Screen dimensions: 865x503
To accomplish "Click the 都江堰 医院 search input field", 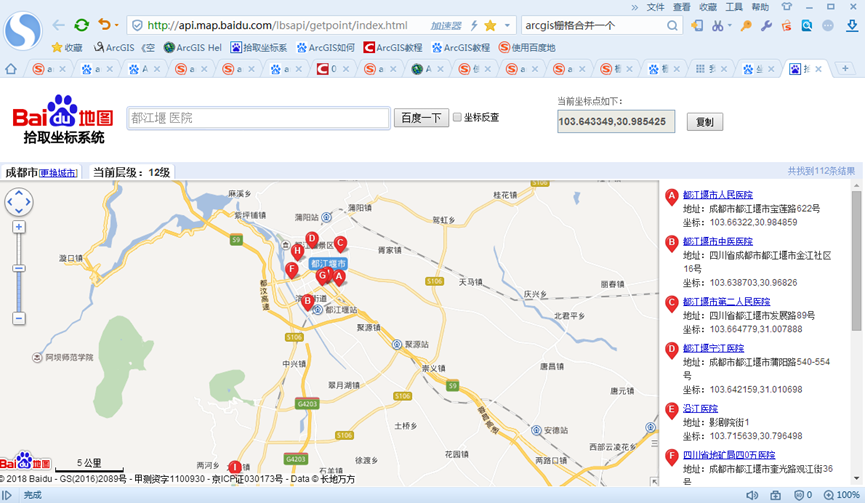I will pyautogui.click(x=257, y=118).
